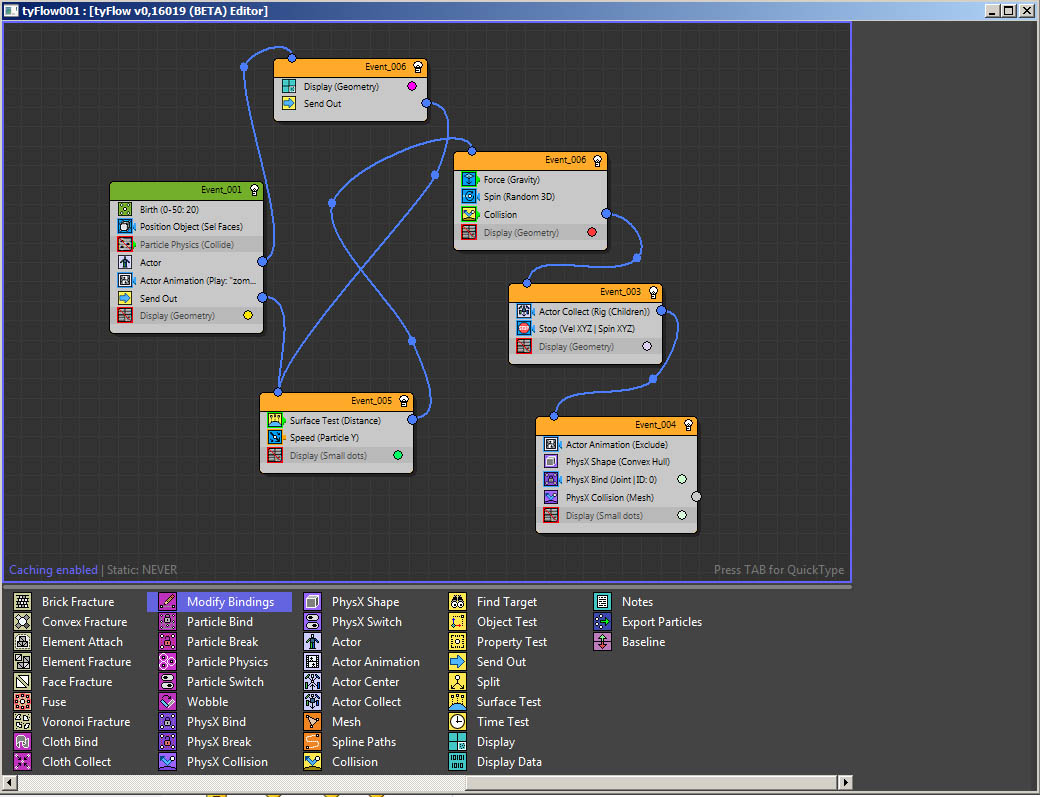
Task: Select the Convex Fracture operator icon
Action: click(x=23, y=621)
